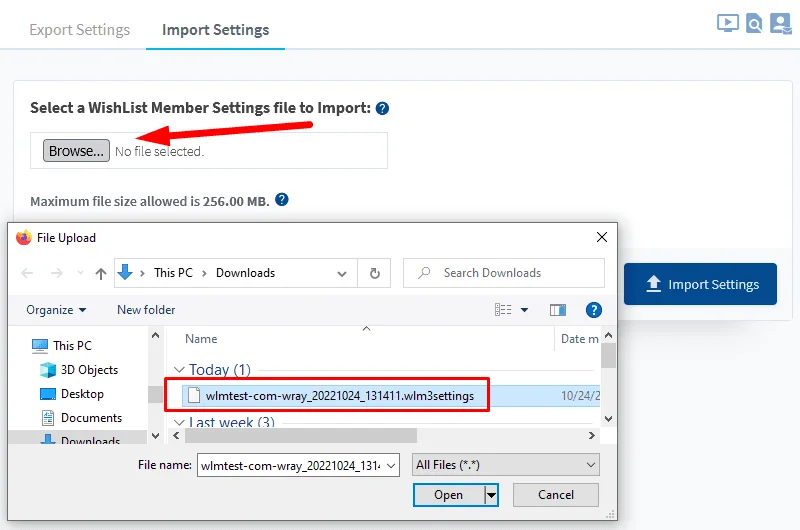This screenshot has width=800, height=530.
Task: Open the Open button's dropdown arrow
Action: point(491,495)
